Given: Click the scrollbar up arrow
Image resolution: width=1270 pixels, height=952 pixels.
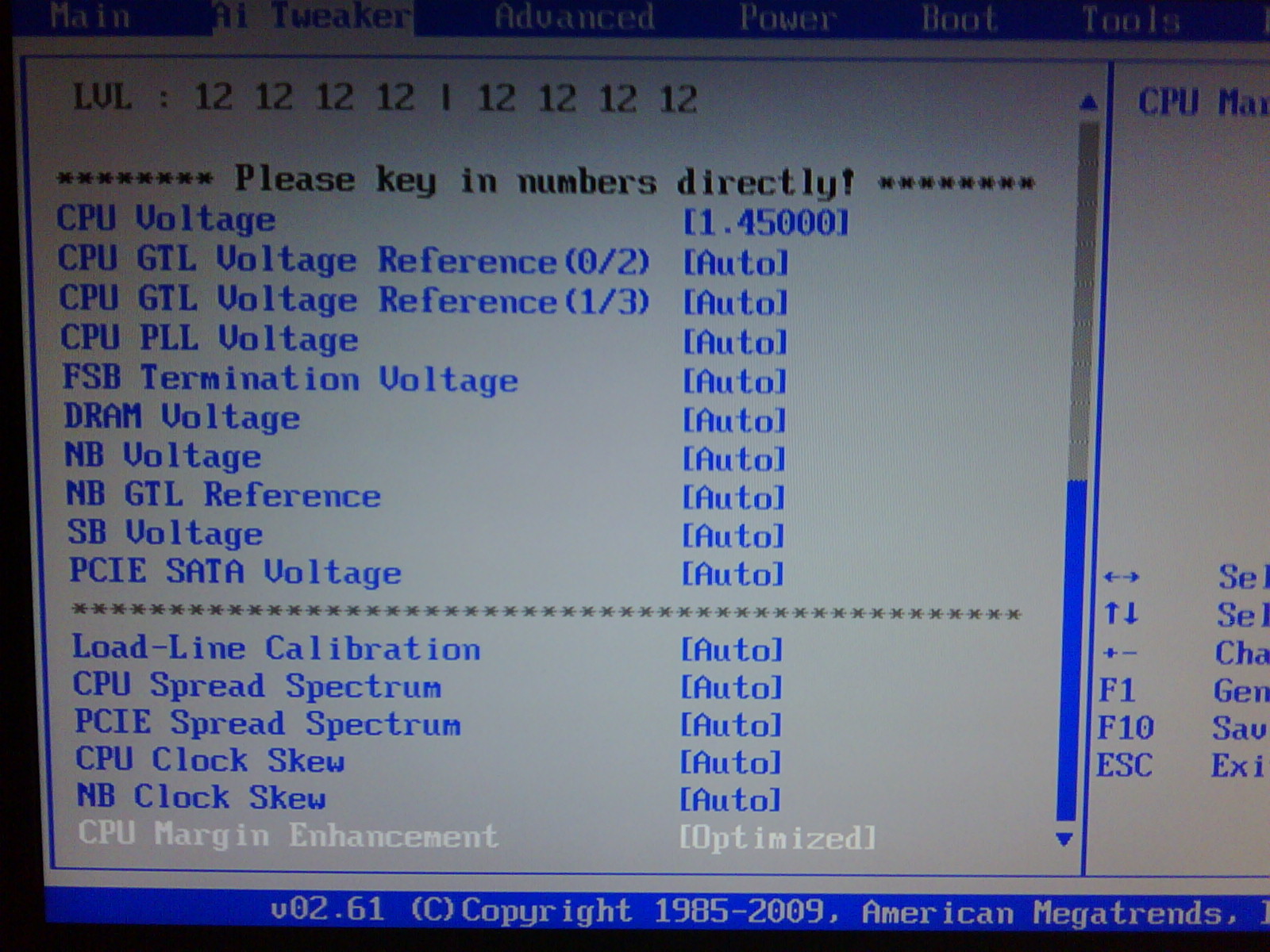Looking at the screenshot, I should click(1089, 102).
